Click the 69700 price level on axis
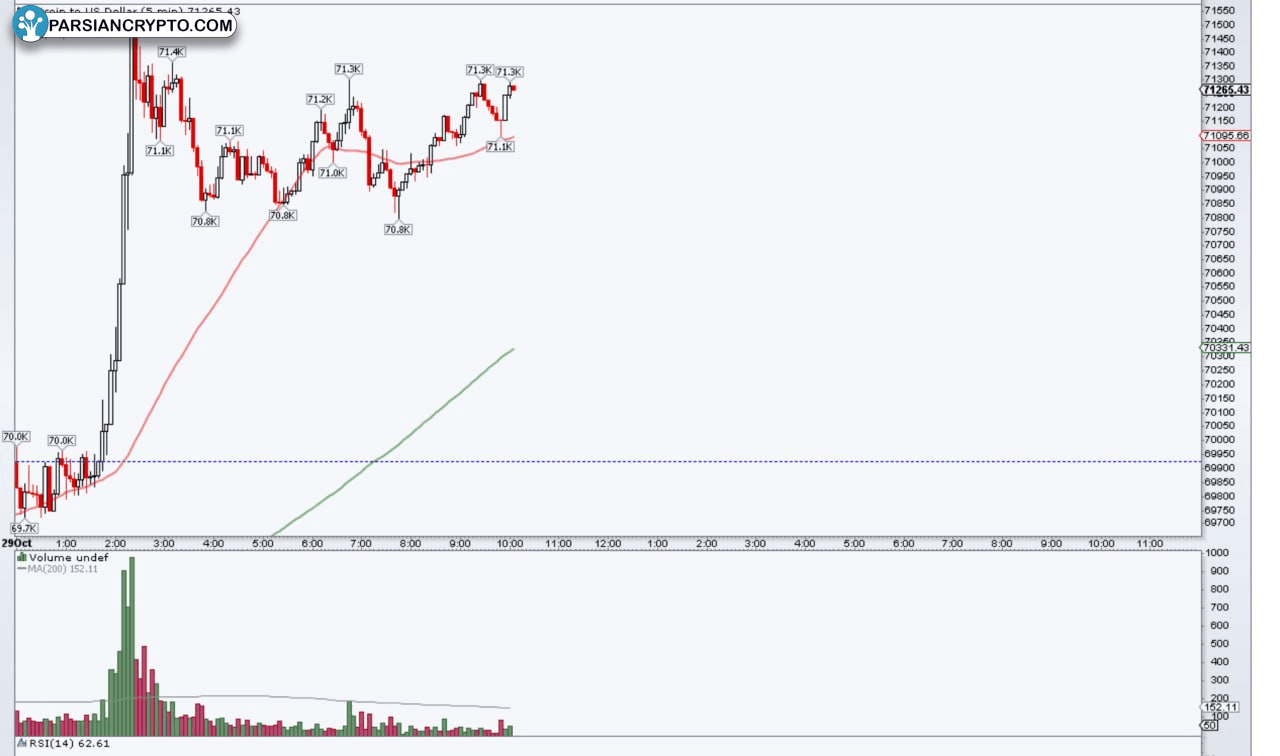The image size is (1280, 756). pos(1220,522)
